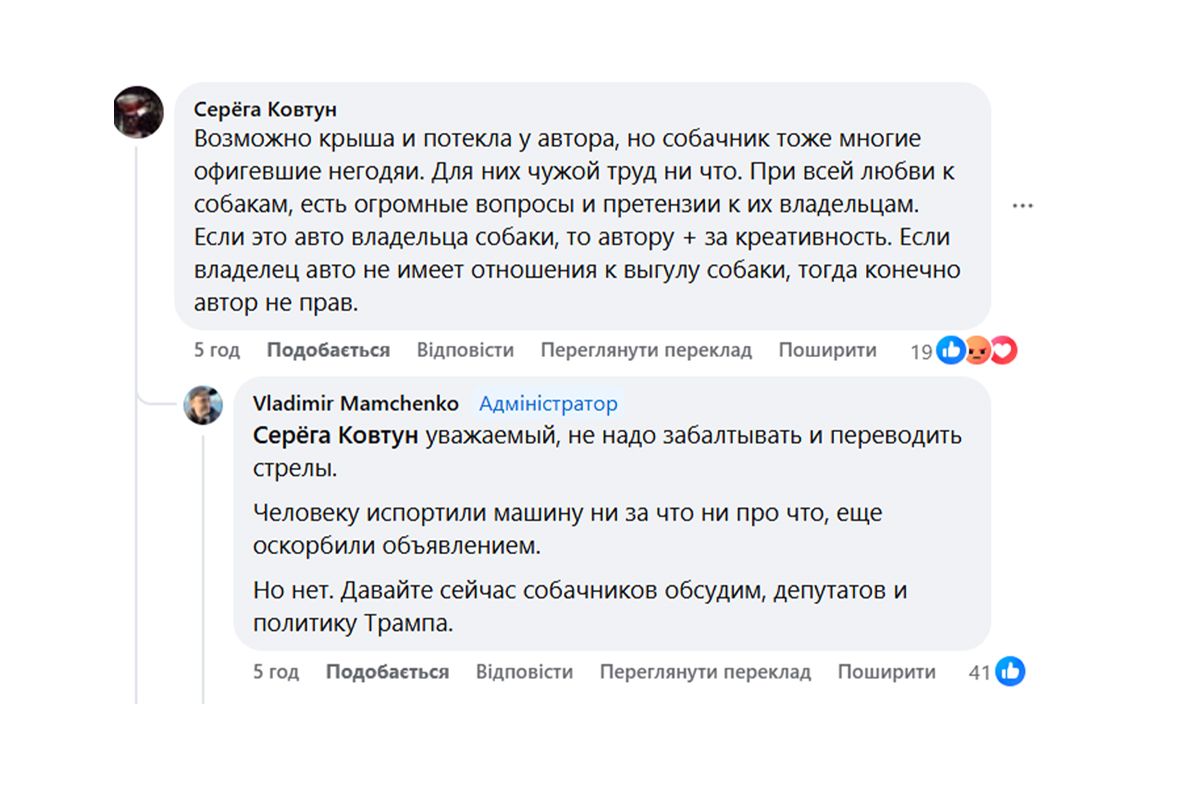1200x800 pixels.
Task: Open the 5 год timestamp of first comment
Action: (217, 350)
